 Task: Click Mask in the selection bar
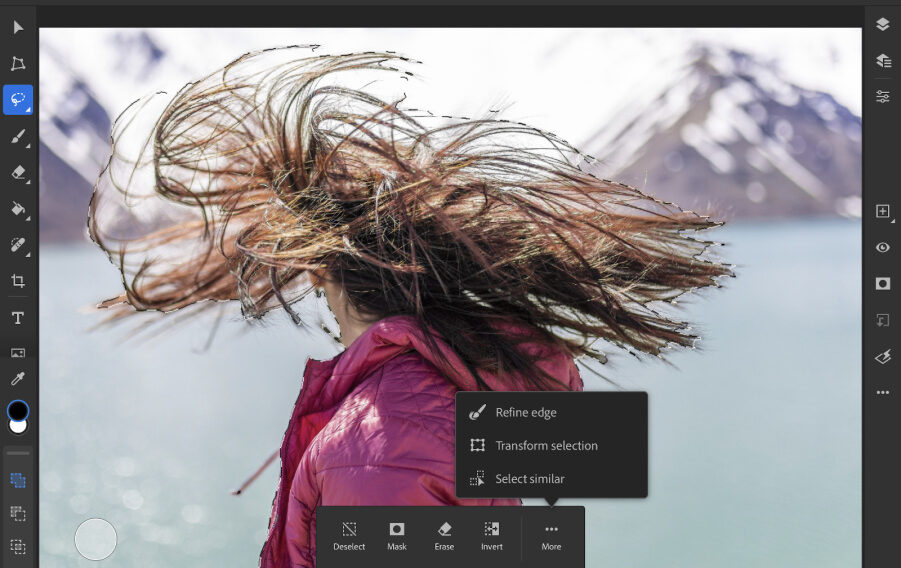pos(396,536)
